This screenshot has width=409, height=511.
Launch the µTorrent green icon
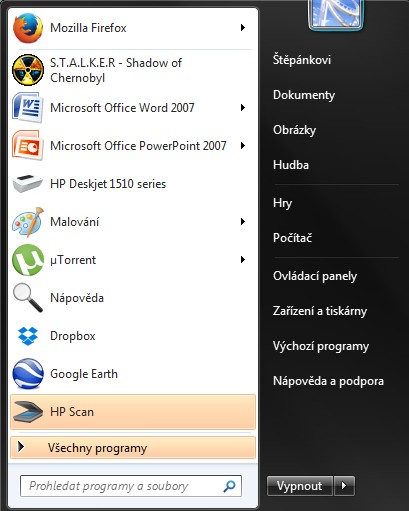tap(28, 260)
